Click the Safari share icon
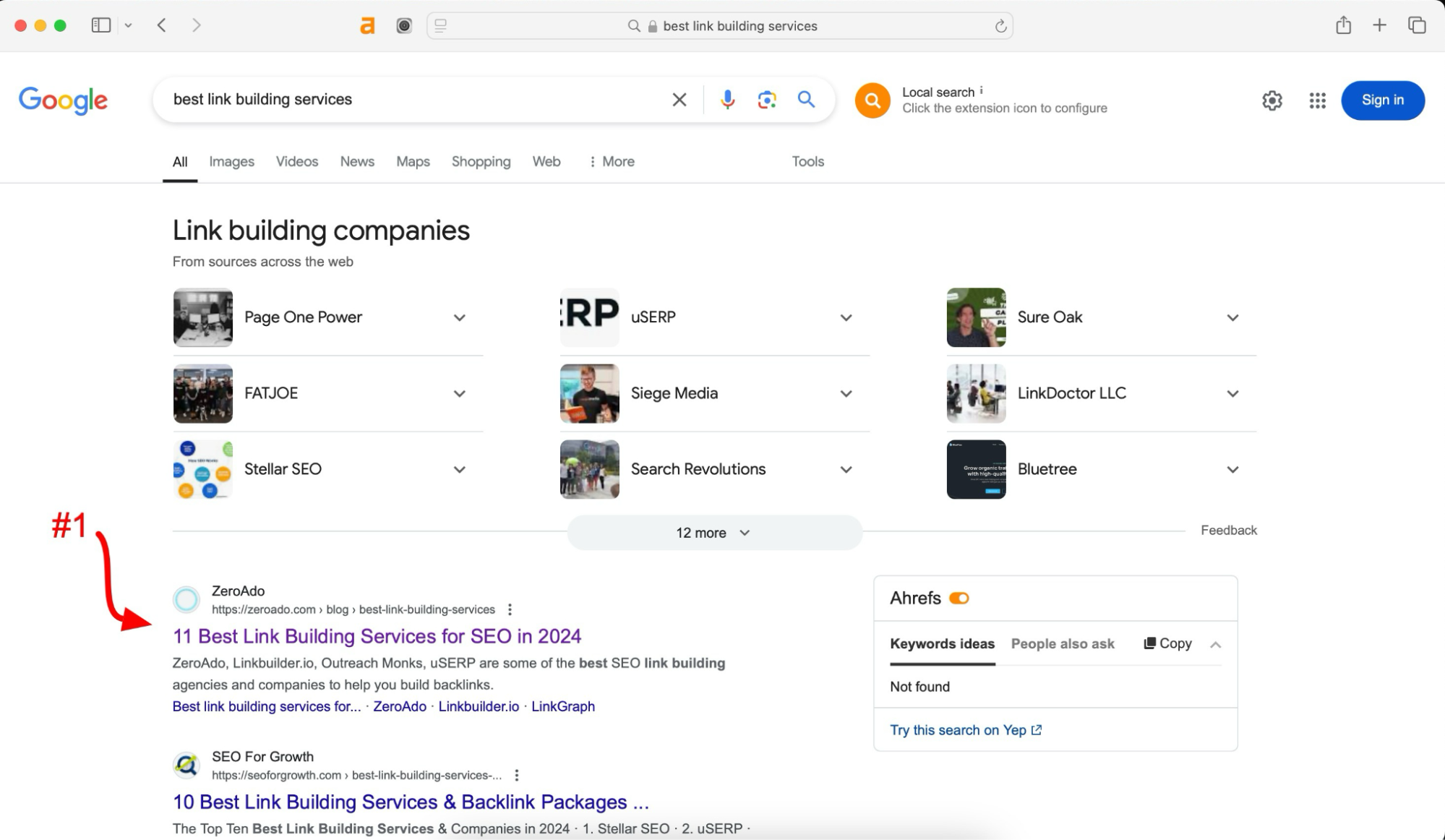Image resolution: width=1445 pixels, height=840 pixels. tap(1343, 25)
